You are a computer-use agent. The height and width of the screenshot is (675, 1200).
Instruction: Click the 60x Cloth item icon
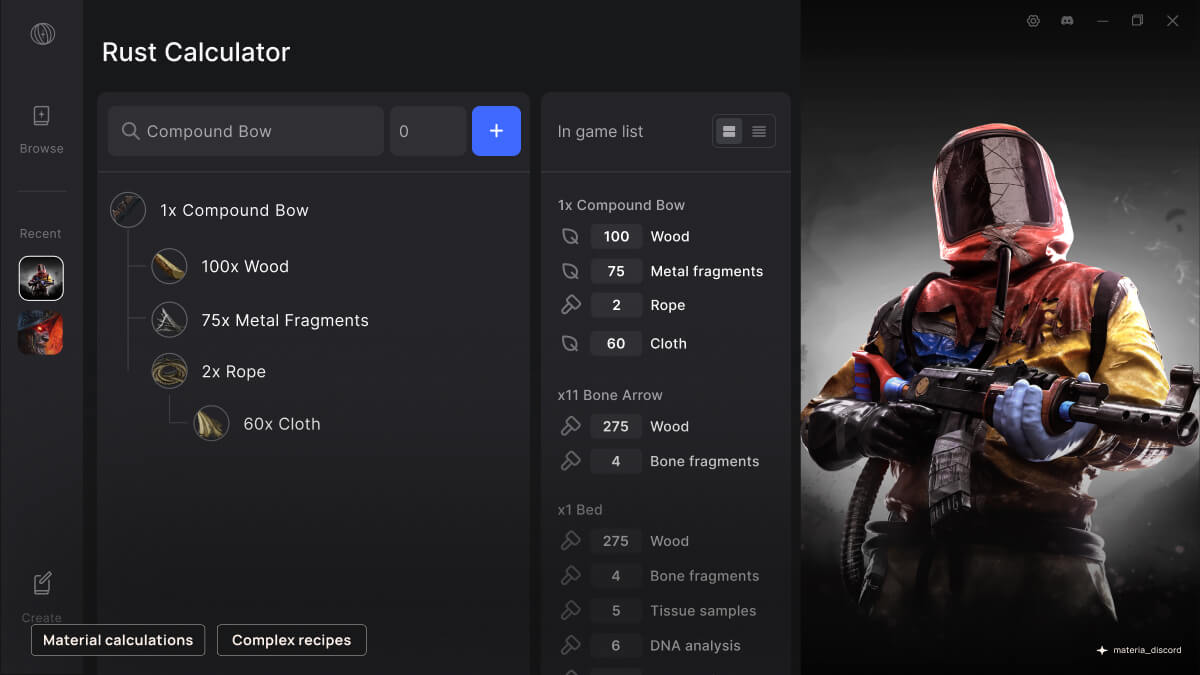pyautogui.click(x=211, y=424)
